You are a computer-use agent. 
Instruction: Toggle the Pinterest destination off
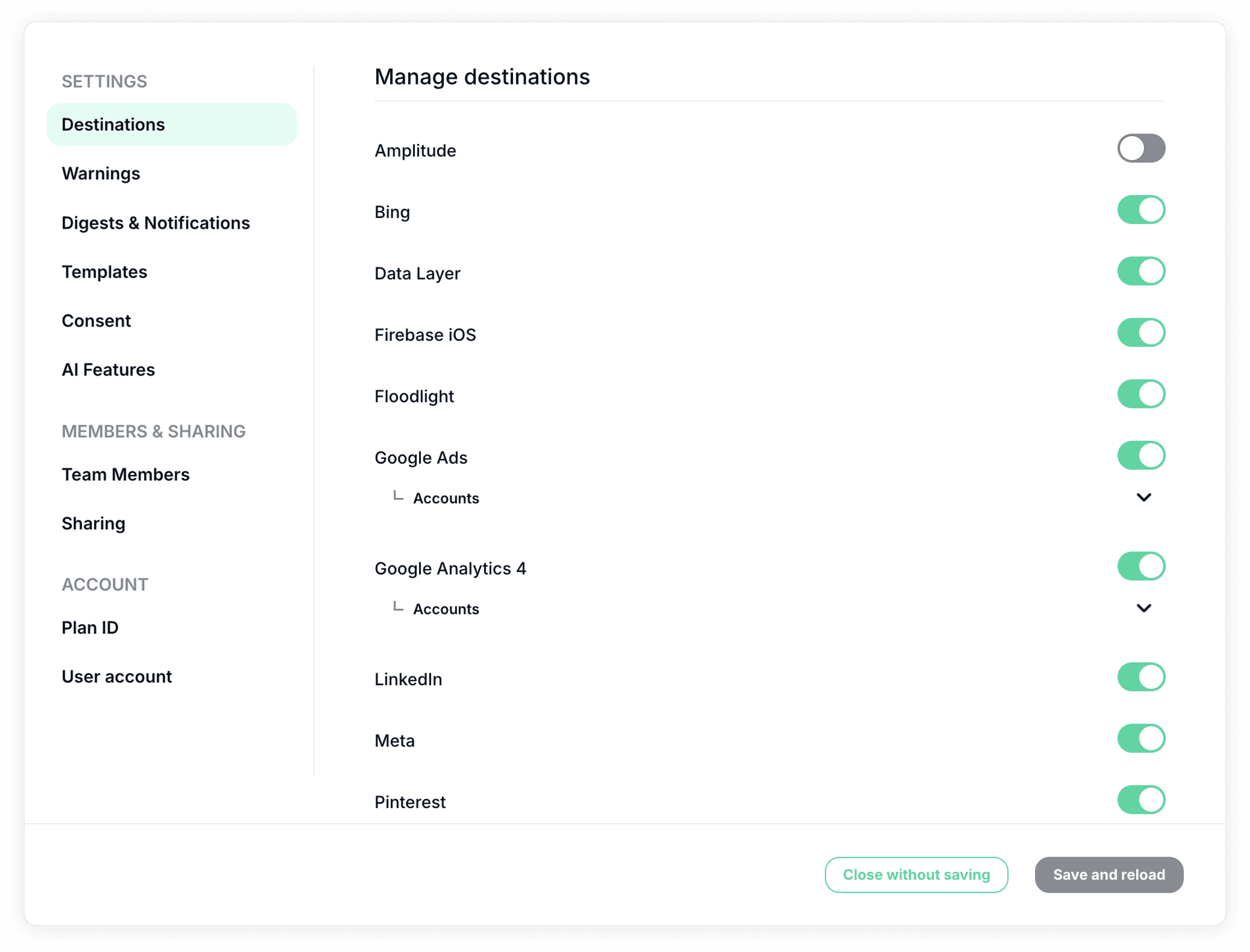click(x=1141, y=800)
